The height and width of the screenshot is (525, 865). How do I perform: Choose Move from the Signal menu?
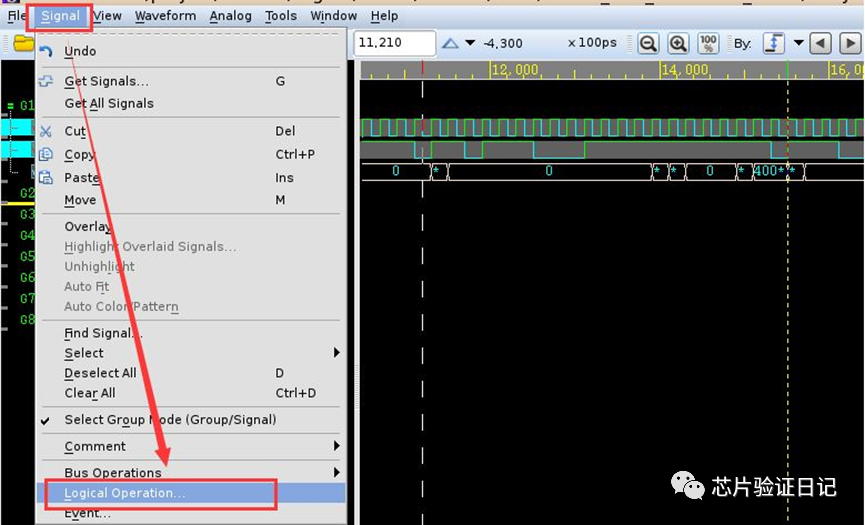click(x=191, y=200)
